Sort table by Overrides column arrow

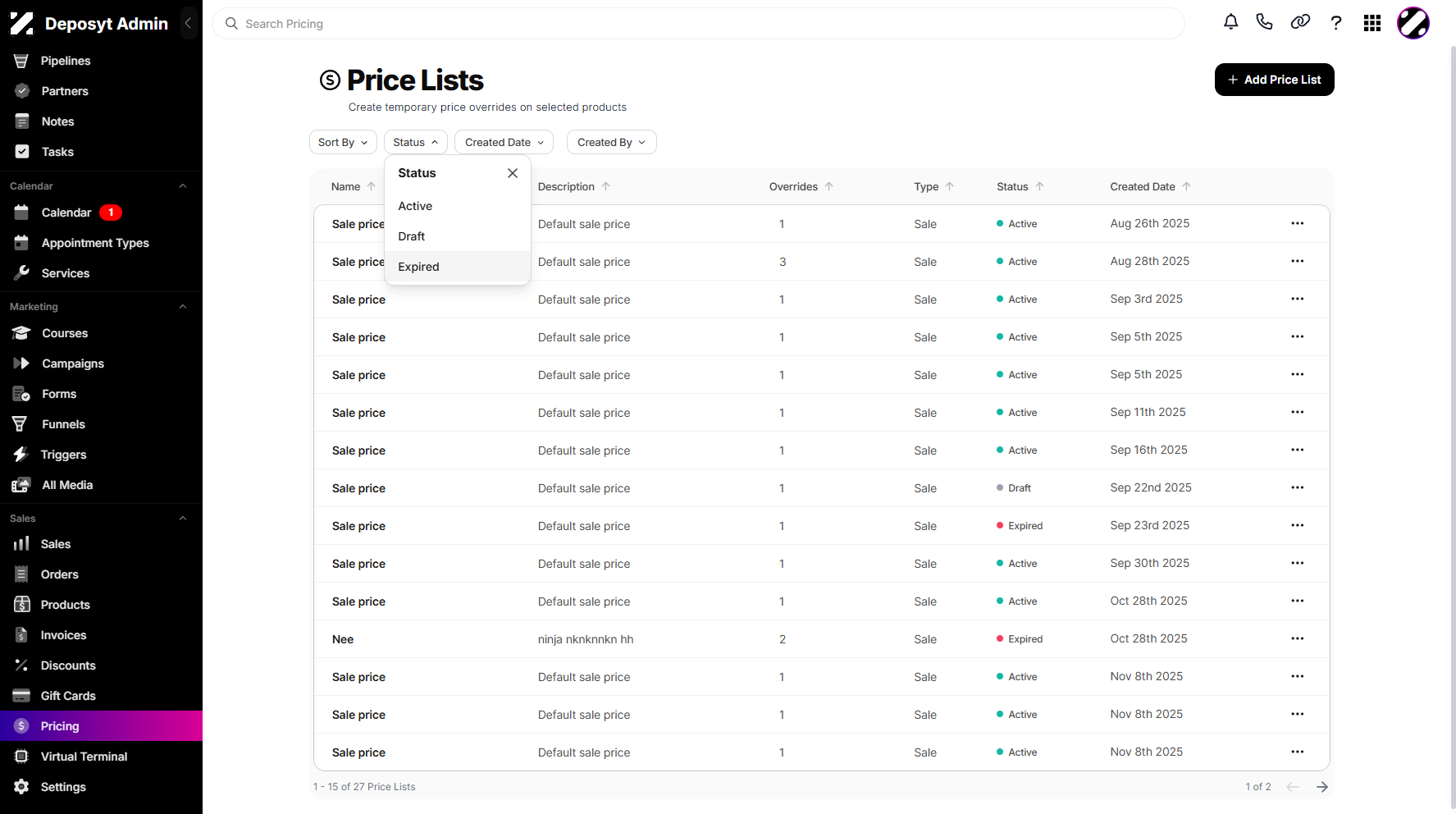829,186
